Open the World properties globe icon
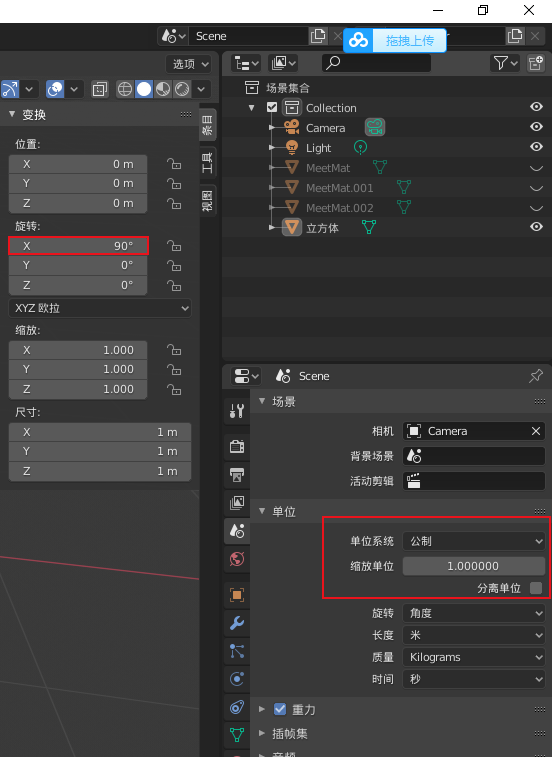The height and width of the screenshot is (757, 552). click(x=237, y=559)
